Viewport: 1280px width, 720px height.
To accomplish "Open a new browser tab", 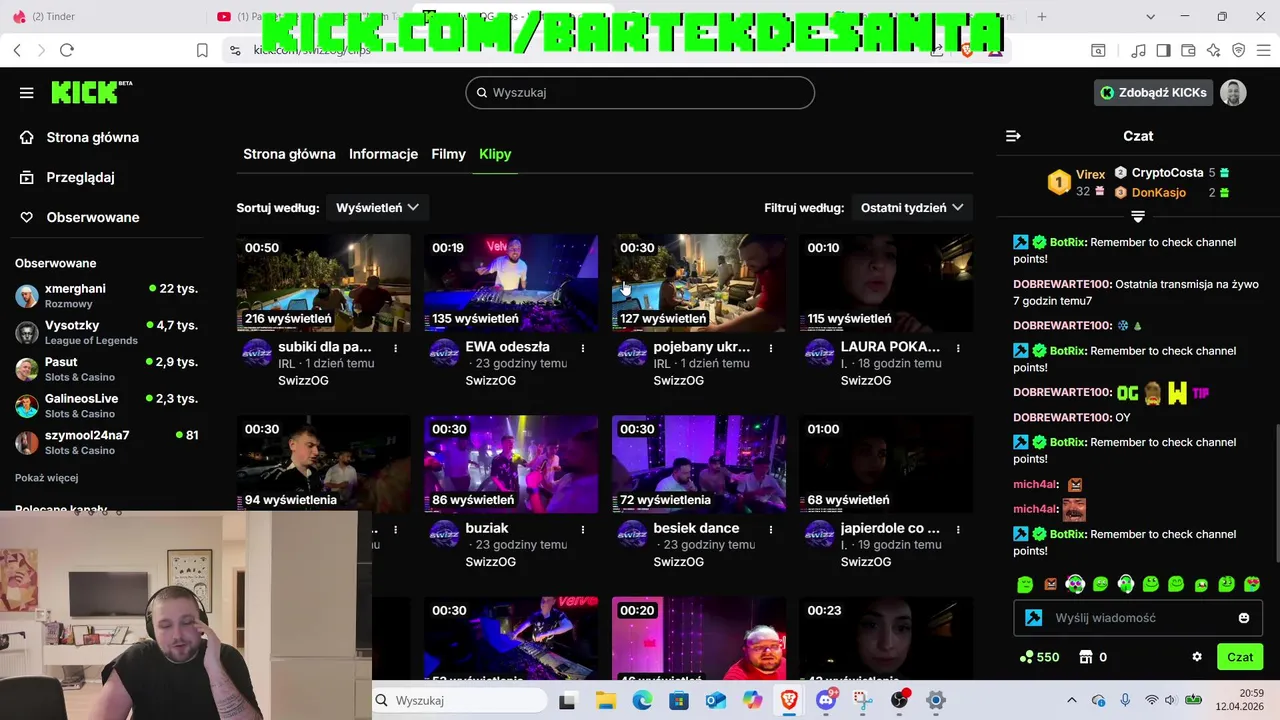I will tap(1042, 16).
